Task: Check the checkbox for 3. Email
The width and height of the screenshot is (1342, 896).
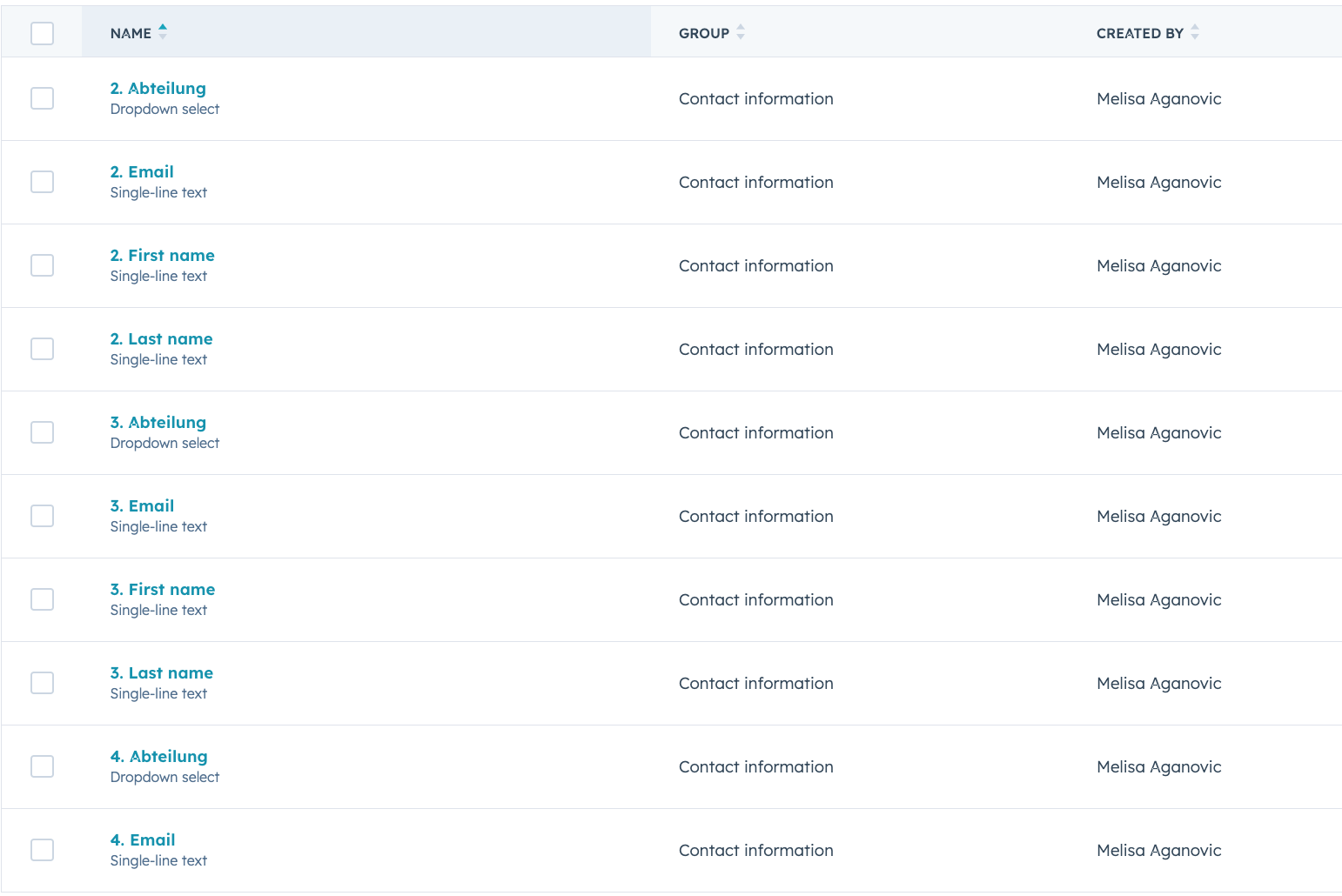Action: 42,516
